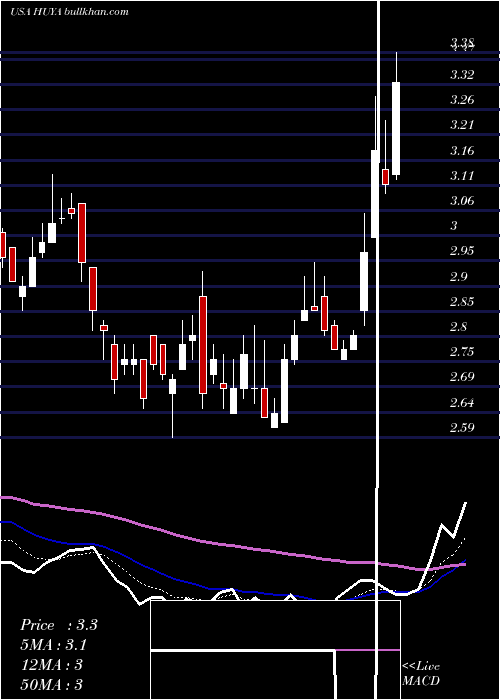Click the 2.59 price axis label
Screen dimensions: 500x700
[462, 427]
